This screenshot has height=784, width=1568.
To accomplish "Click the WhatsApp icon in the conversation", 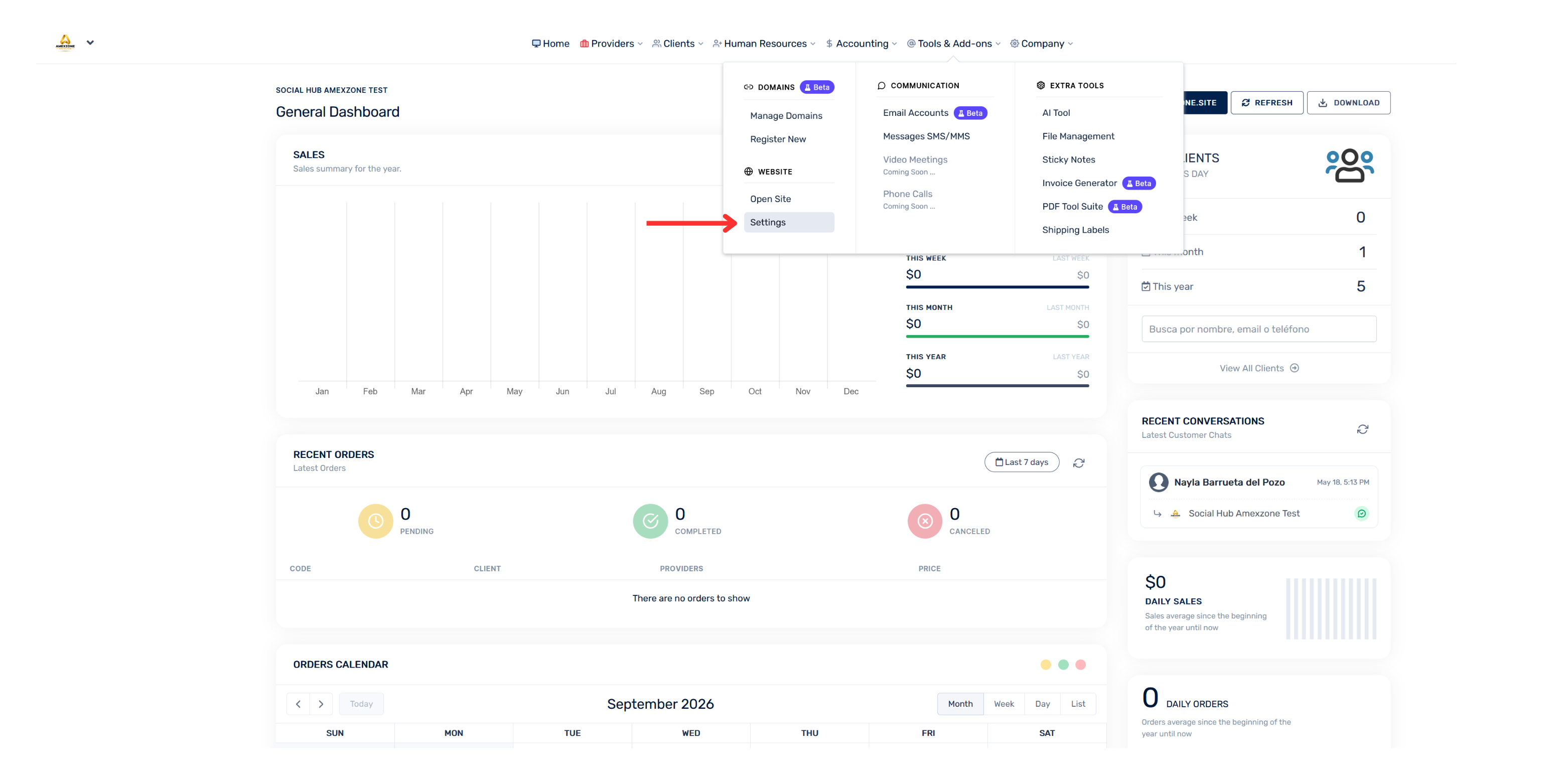I will pos(1362,514).
